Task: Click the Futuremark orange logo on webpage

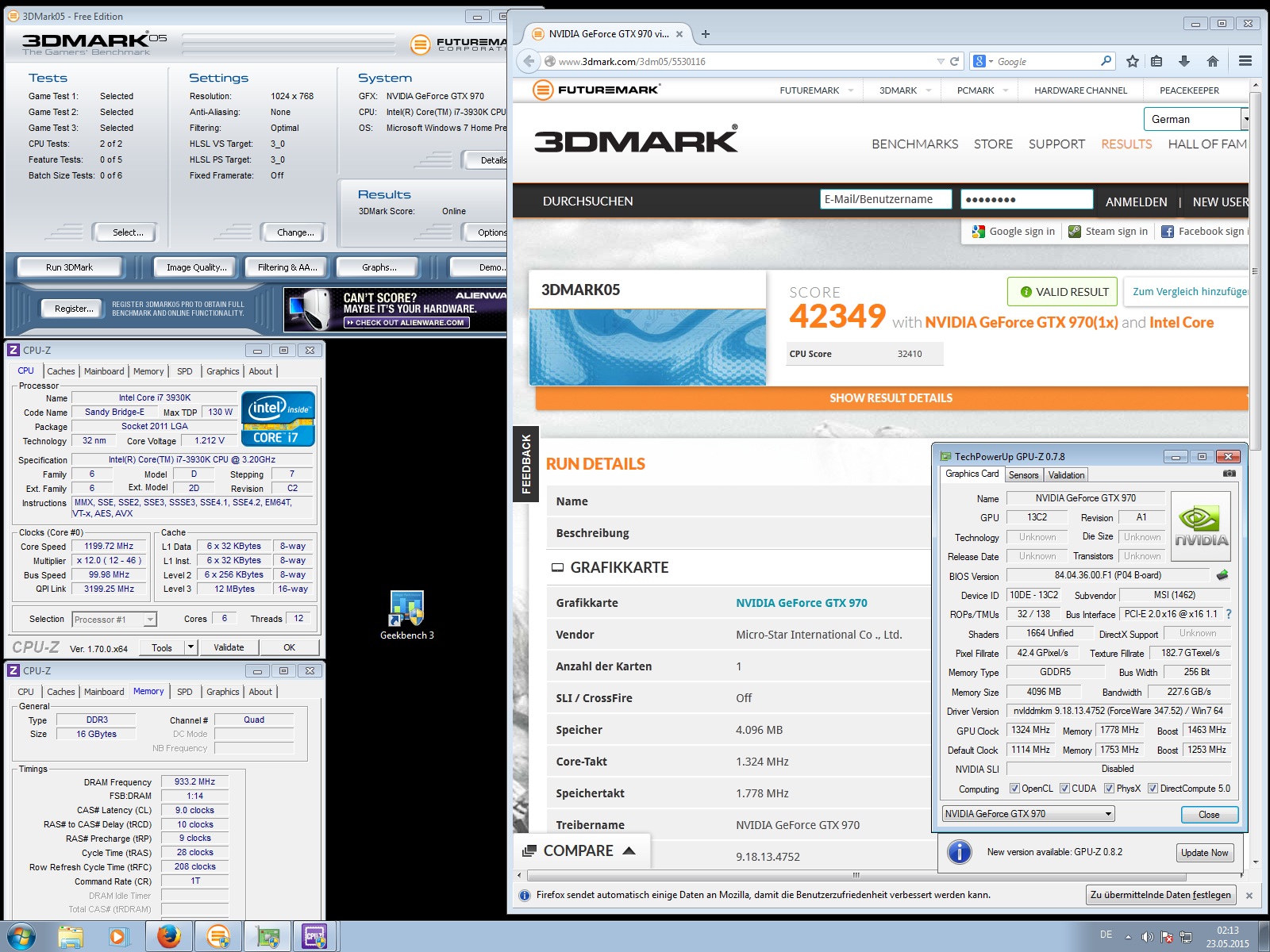Action: [595, 90]
